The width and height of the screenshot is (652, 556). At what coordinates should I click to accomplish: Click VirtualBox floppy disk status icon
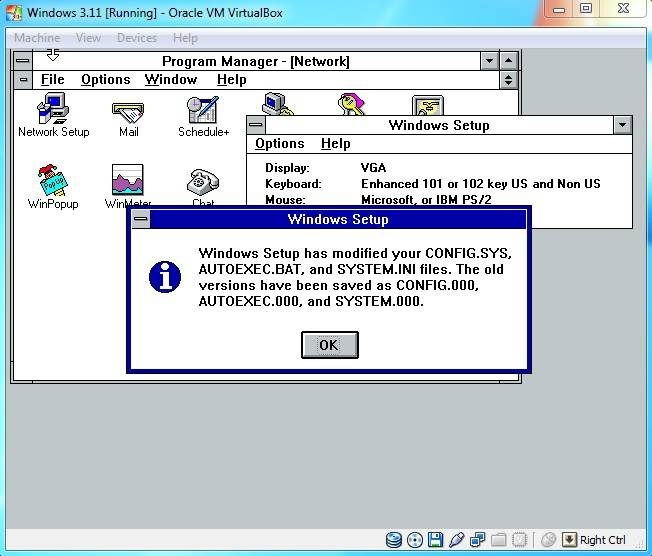pyautogui.click(x=435, y=541)
